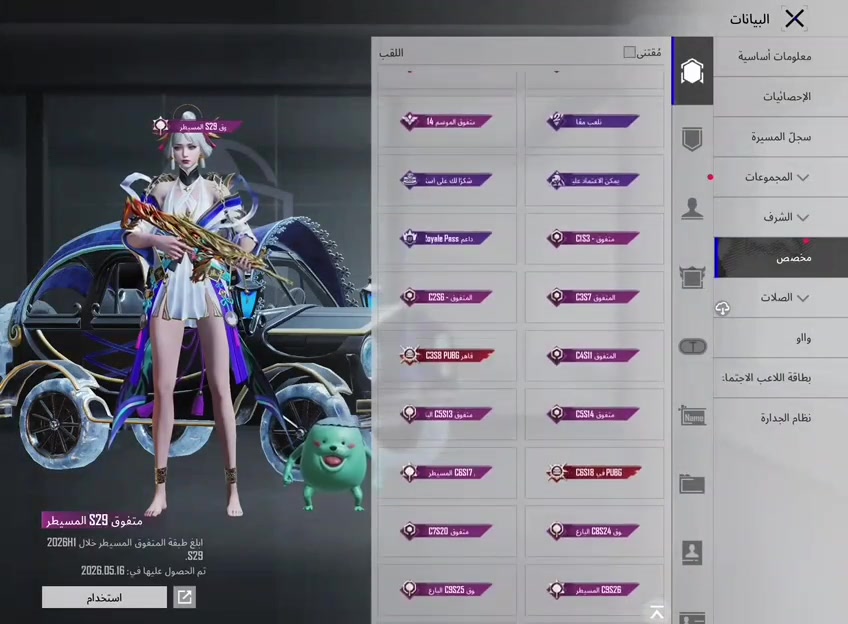848x624 pixels.
Task: Click the green frog companion pet
Action: click(x=328, y=466)
